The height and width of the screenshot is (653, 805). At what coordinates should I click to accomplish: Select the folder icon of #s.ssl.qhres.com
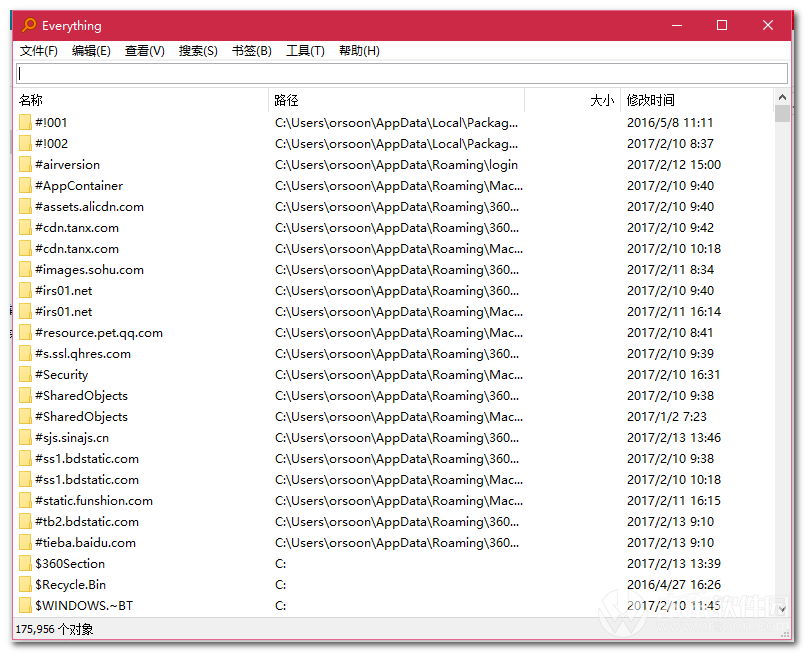tap(25, 354)
